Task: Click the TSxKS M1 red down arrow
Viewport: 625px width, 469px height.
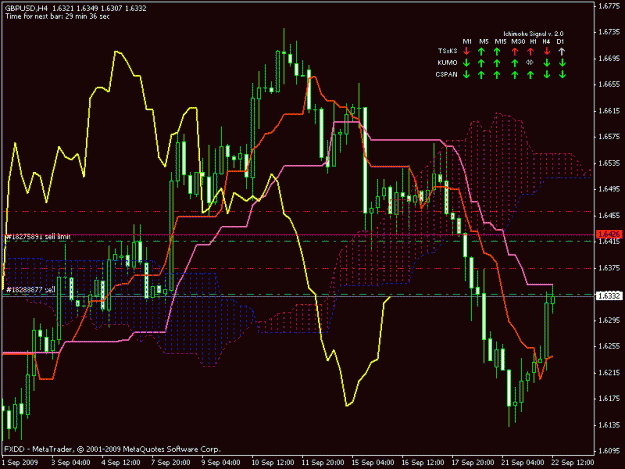Action: (466, 51)
